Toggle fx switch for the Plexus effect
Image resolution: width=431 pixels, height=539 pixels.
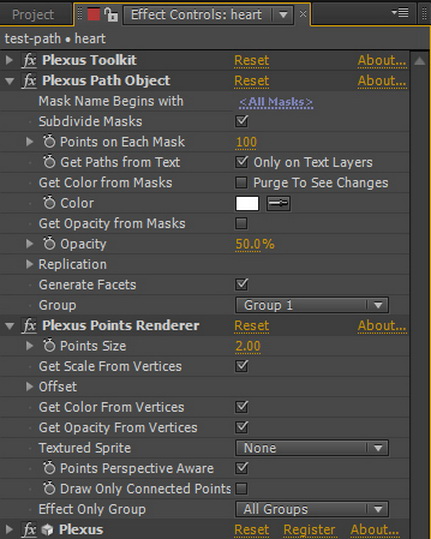click(x=30, y=530)
